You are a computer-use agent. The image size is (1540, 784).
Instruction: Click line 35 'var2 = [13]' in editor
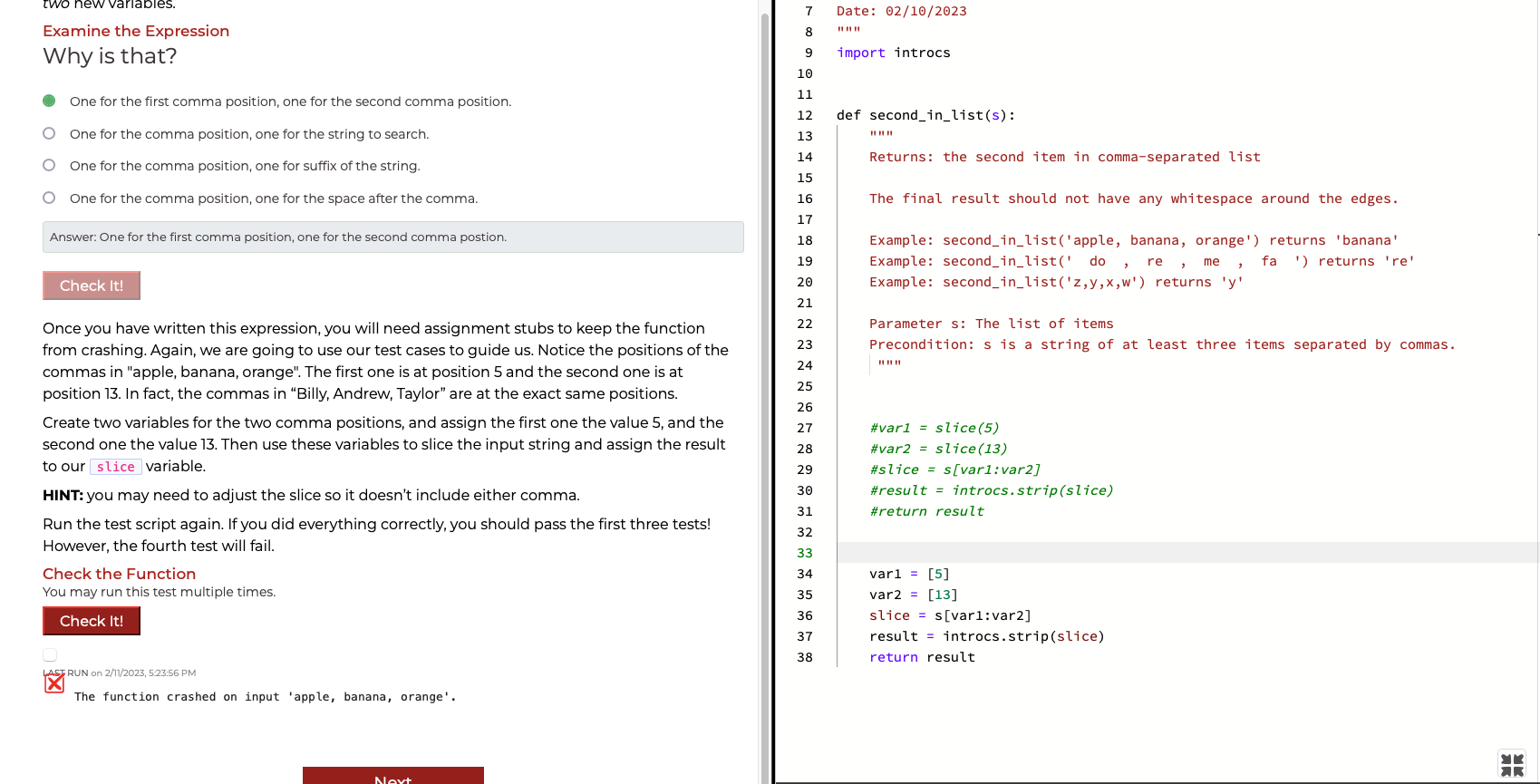pos(913,595)
